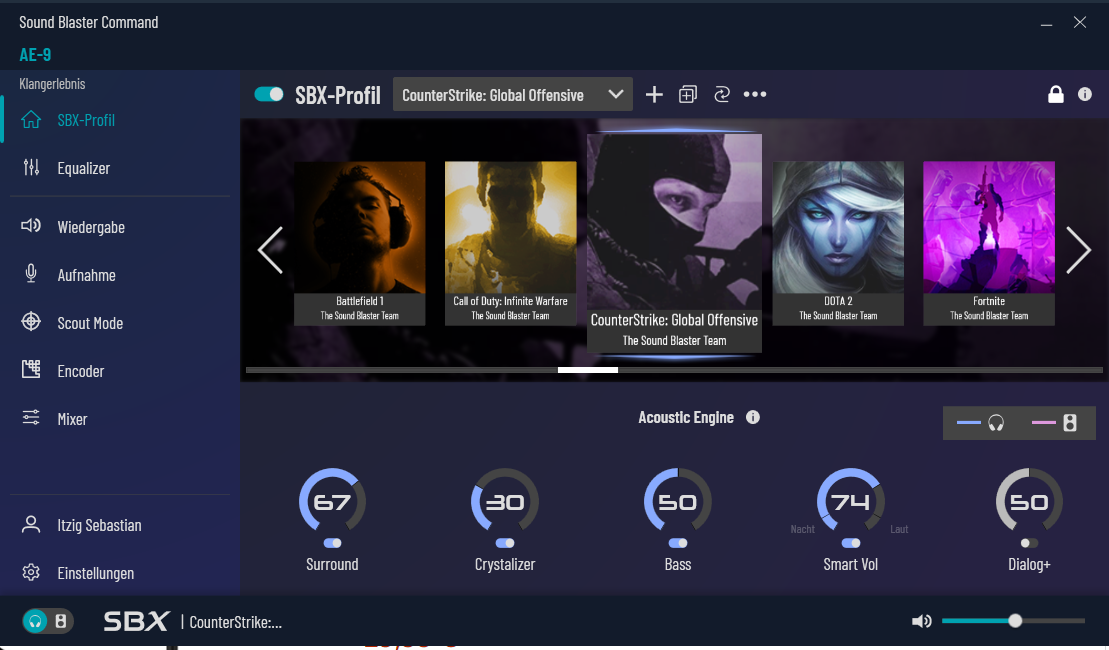Screen dimensions: 1109x650
Task: Click the Einstellungen gear icon
Action: click(31, 572)
